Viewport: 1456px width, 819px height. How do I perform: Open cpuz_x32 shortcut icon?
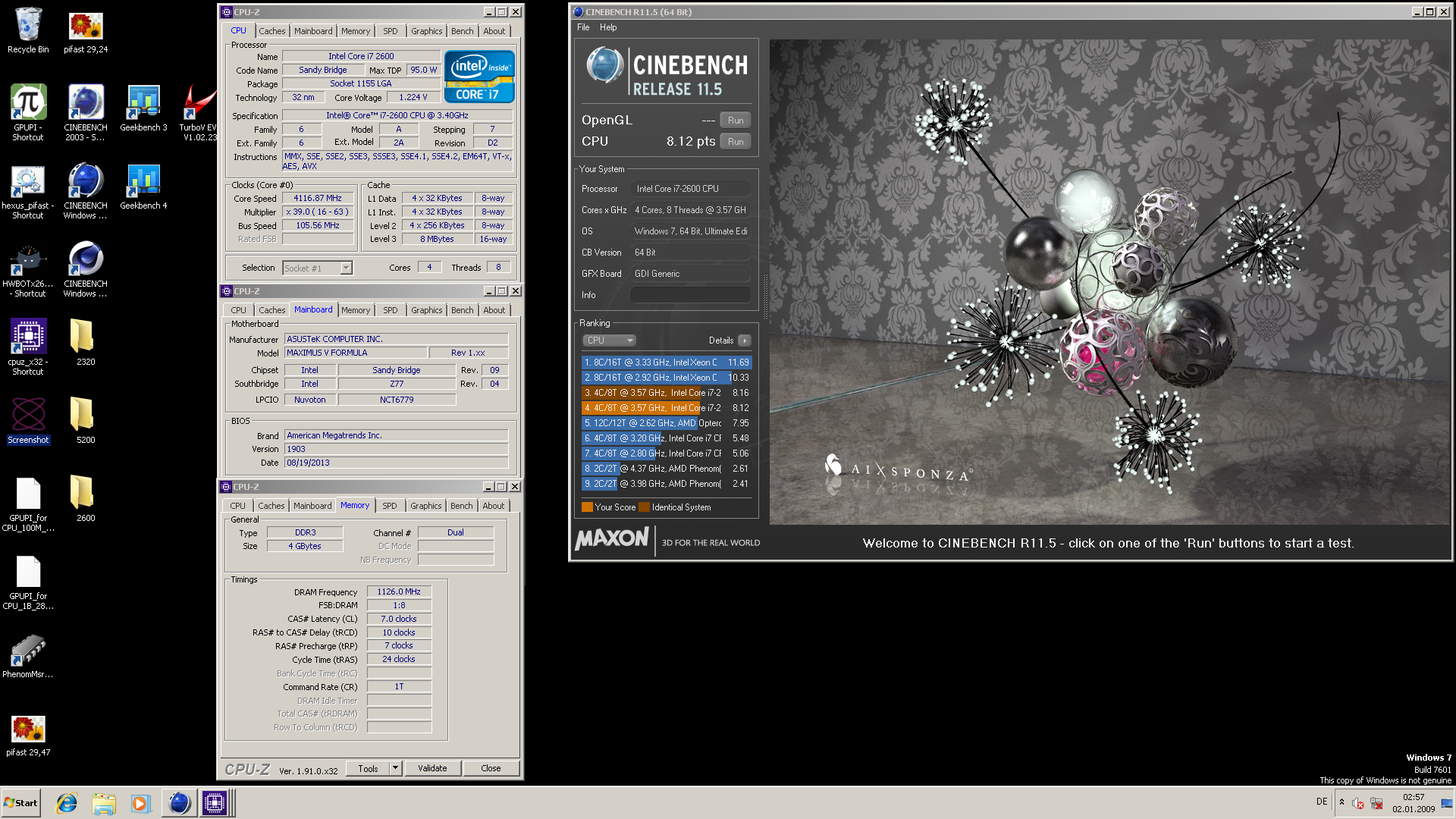[28, 347]
